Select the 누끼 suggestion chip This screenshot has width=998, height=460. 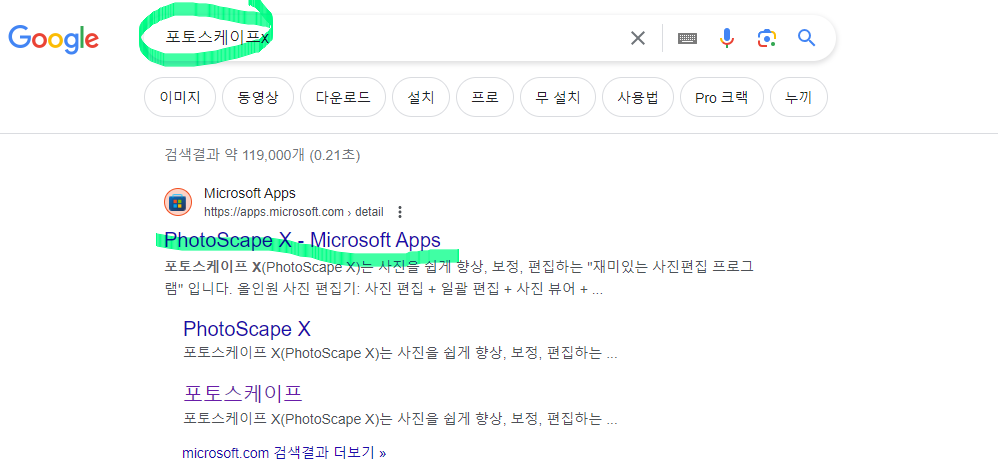[x=799, y=97]
